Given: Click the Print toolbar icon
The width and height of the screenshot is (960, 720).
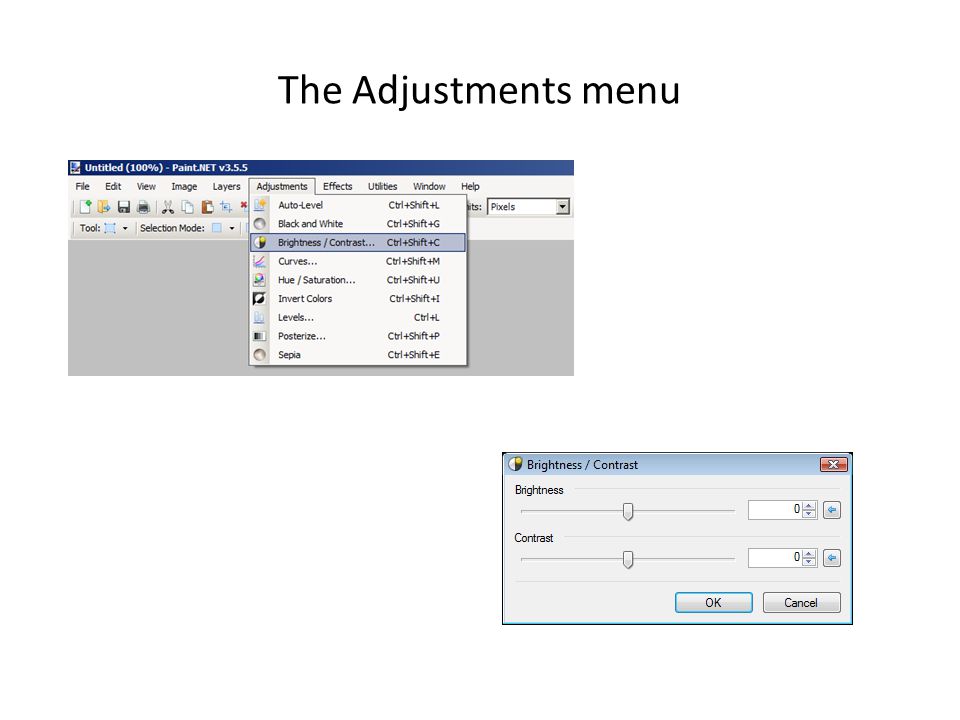Looking at the screenshot, I should click(143, 207).
